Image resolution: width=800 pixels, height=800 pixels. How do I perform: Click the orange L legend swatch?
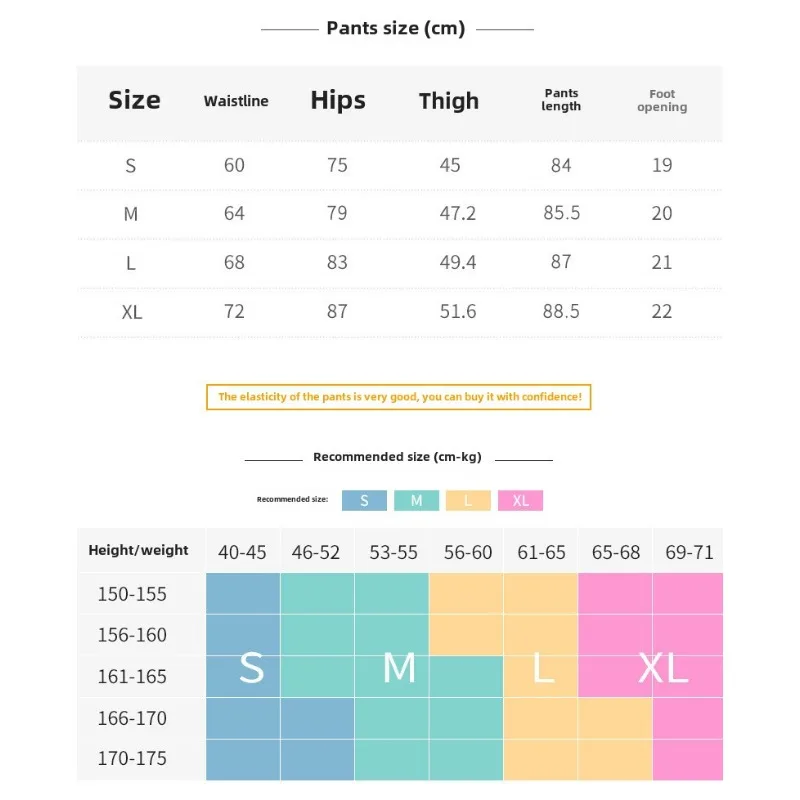click(x=468, y=501)
